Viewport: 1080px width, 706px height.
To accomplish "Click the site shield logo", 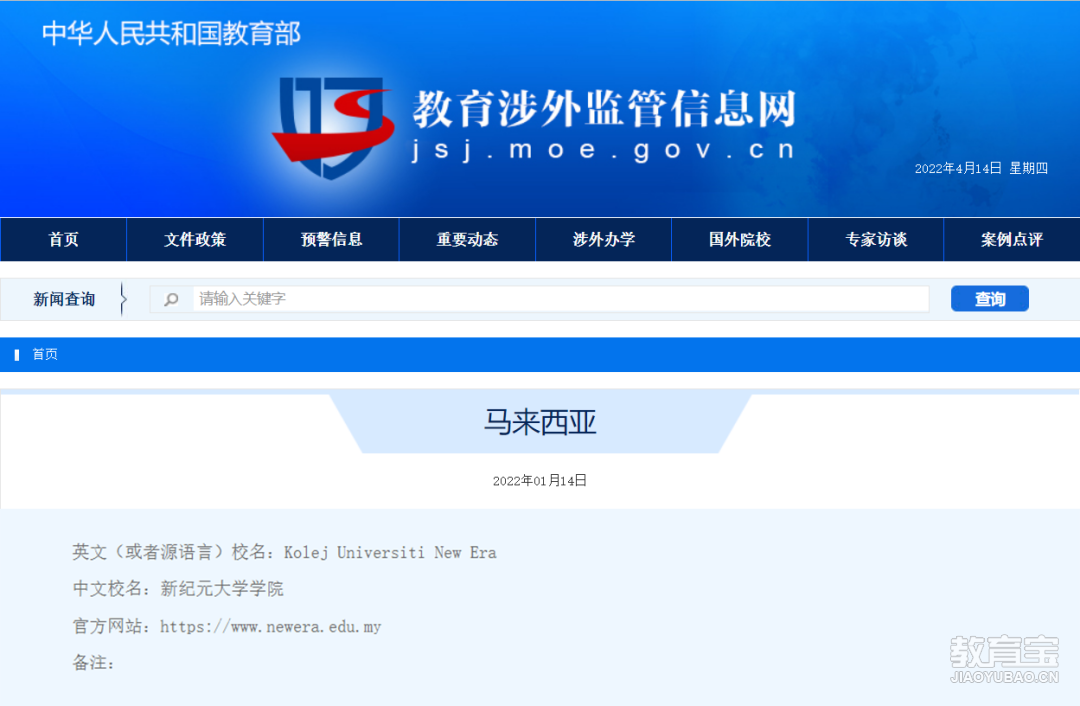I will [333, 127].
